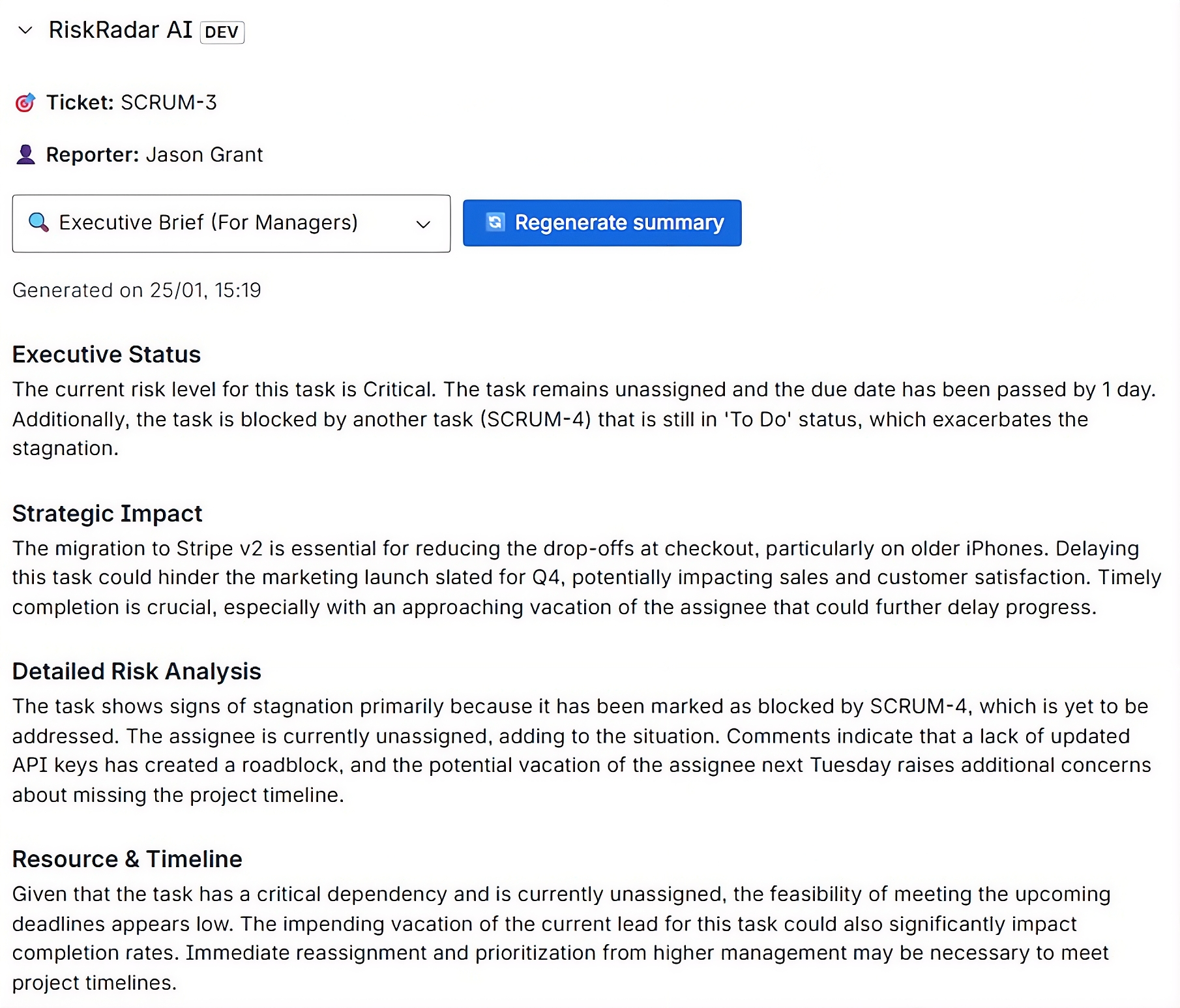Viewport: 1180px width, 1008px height.
Task: Click the Strategic Impact heading
Action: point(107,513)
